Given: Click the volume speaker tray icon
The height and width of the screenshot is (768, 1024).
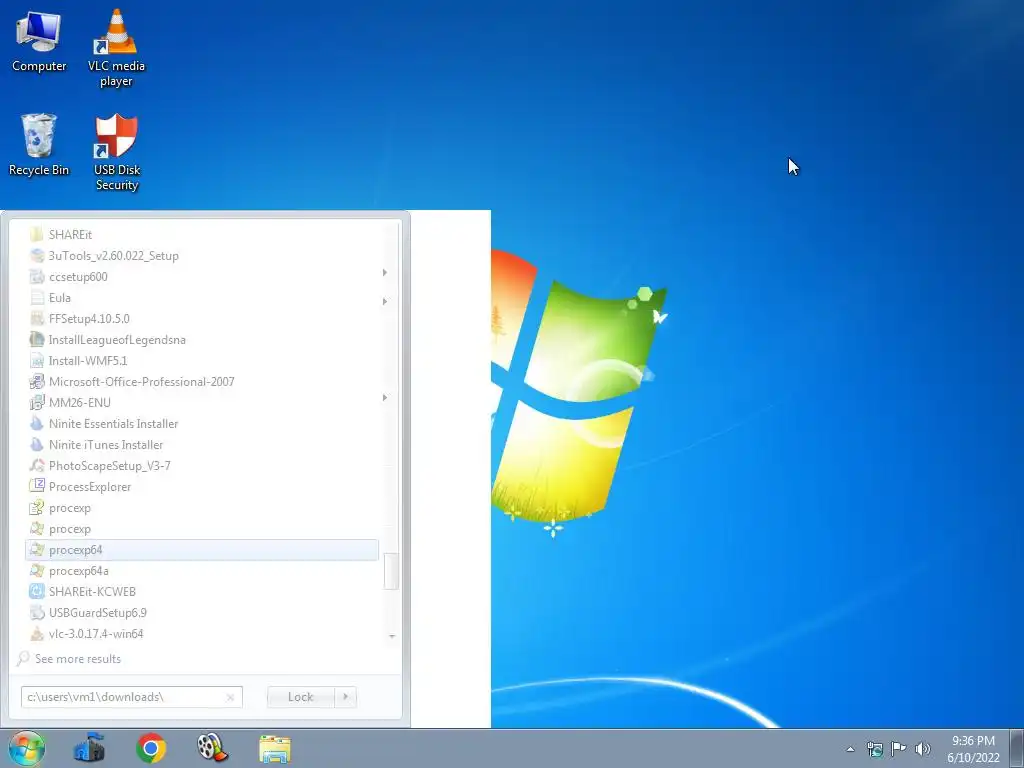Looking at the screenshot, I should click(923, 749).
